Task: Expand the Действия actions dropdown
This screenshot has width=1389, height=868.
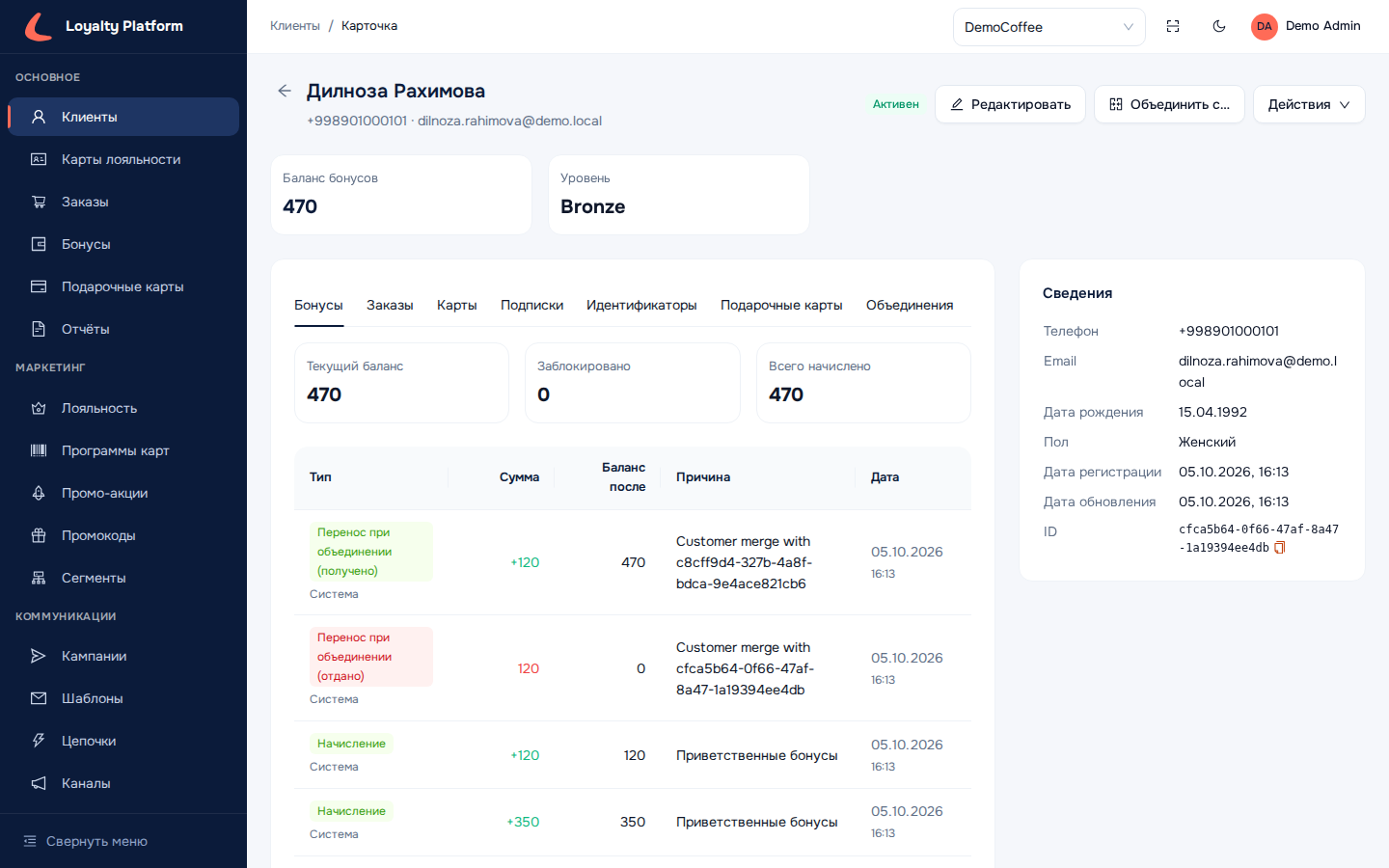Action: click(1309, 104)
